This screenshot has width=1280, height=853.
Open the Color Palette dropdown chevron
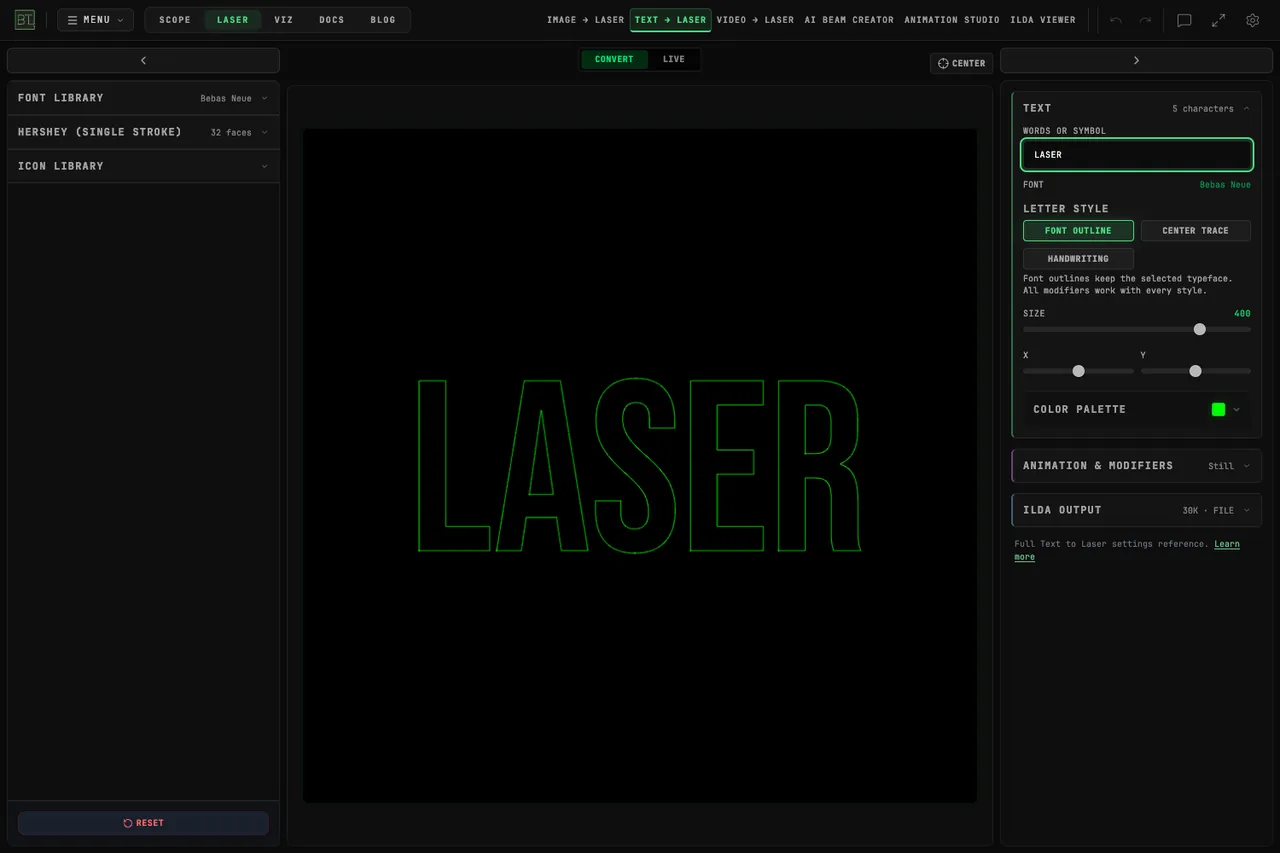coord(1237,409)
